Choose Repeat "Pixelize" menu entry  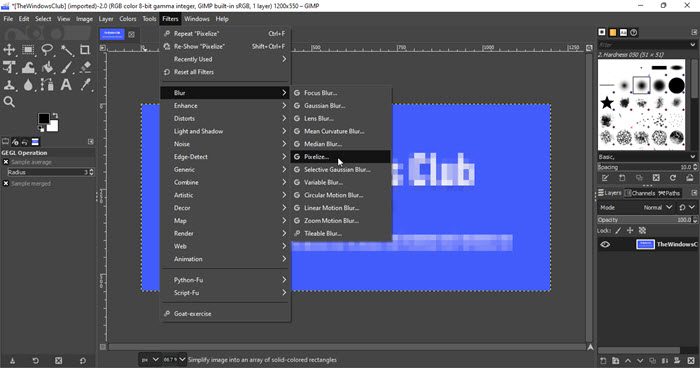click(x=225, y=33)
